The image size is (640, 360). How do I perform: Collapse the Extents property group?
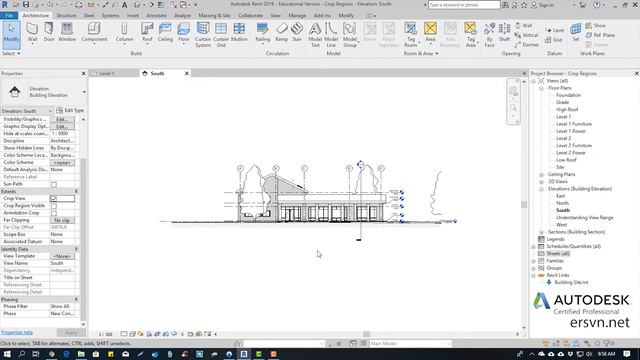point(76,191)
